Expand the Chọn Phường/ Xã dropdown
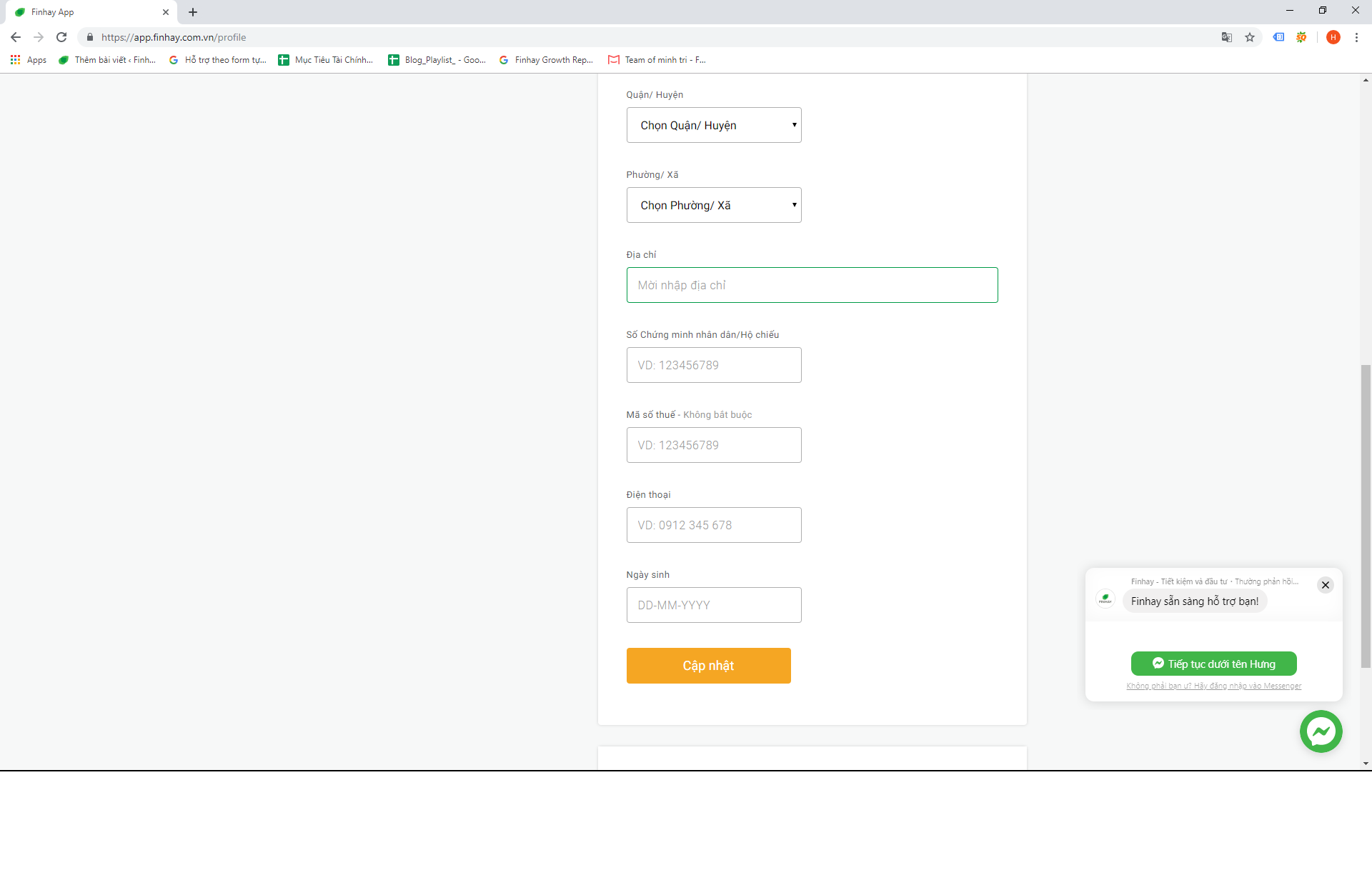The image size is (1372, 880). (714, 205)
